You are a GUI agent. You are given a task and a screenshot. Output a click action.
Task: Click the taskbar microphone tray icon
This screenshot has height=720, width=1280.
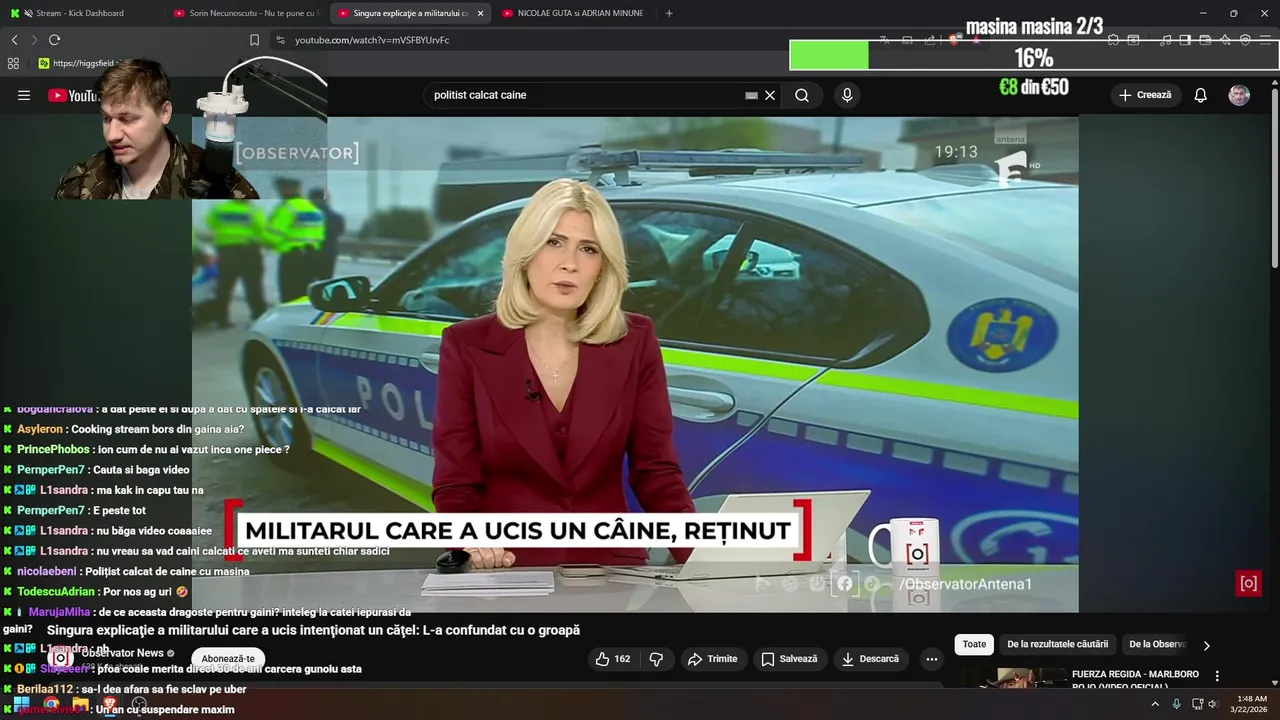(1176, 704)
